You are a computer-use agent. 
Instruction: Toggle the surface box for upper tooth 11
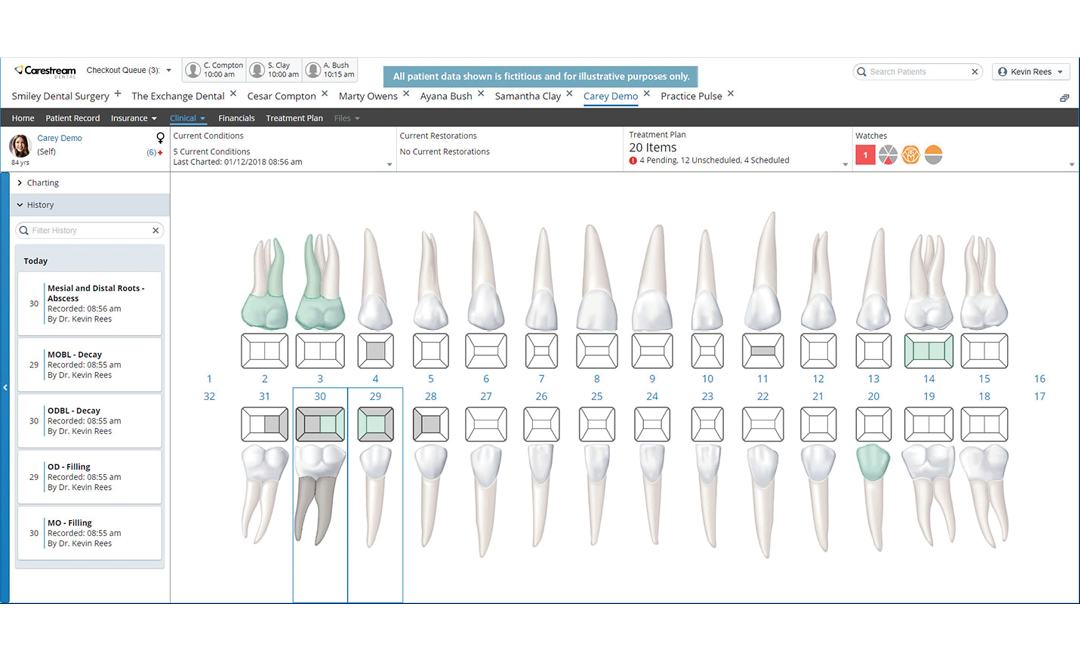[762, 351]
